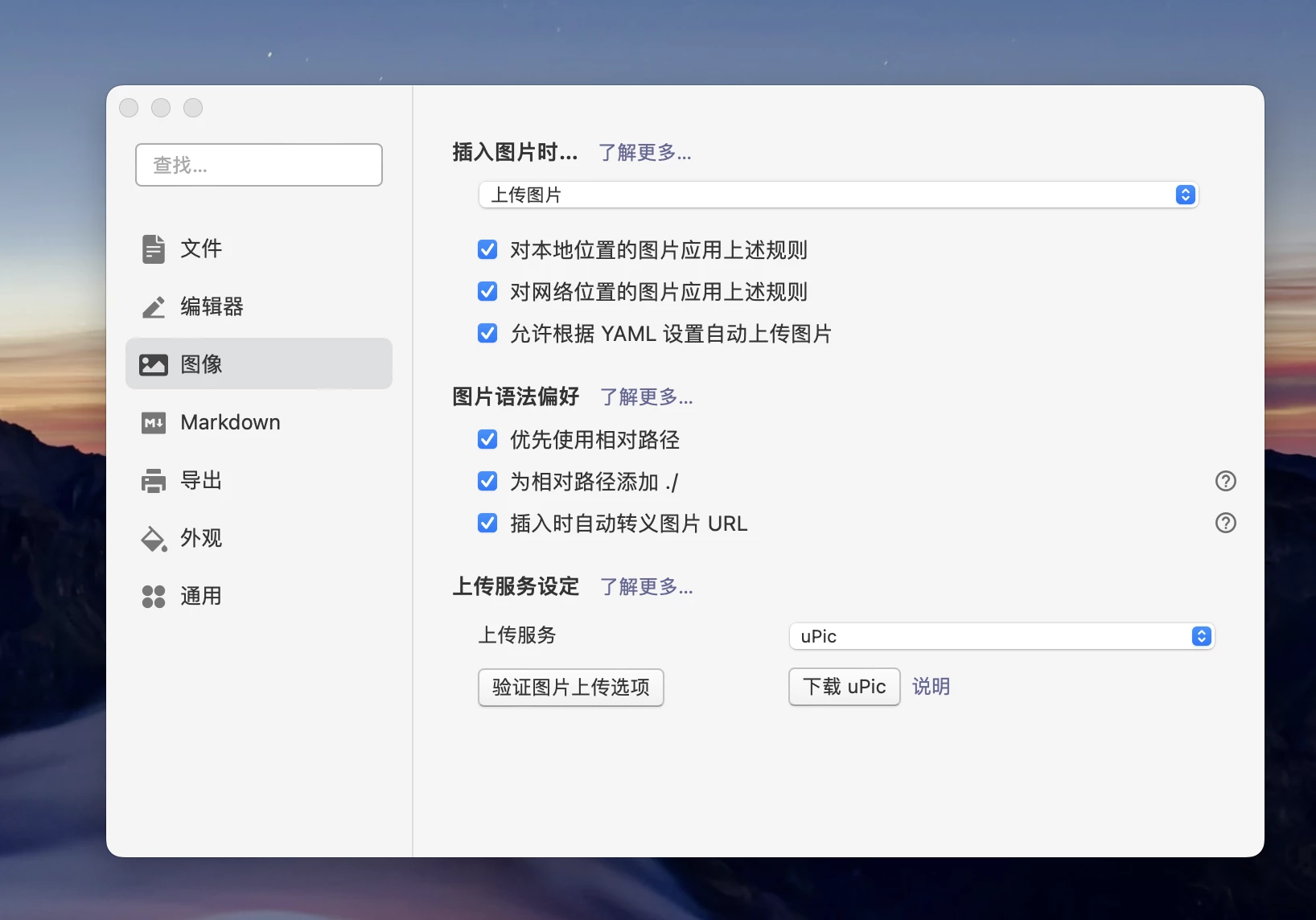
Task: Open help for 为相对路径添加 ./ option
Action: click(x=1225, y=481)
